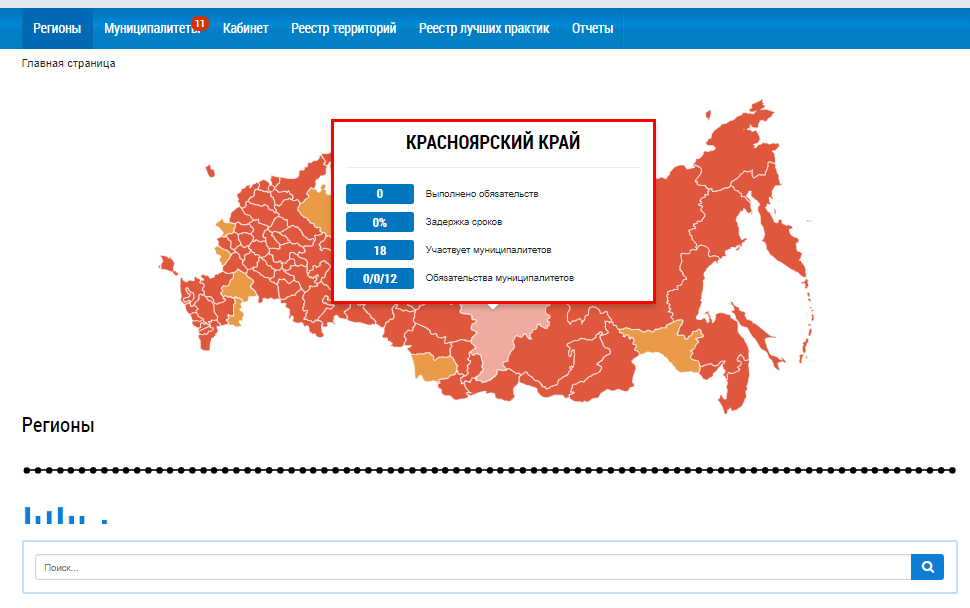Click the 0 Выполнено обязательств value badge
Viewport: 970px width, 608px height.
tap(380, 194)
